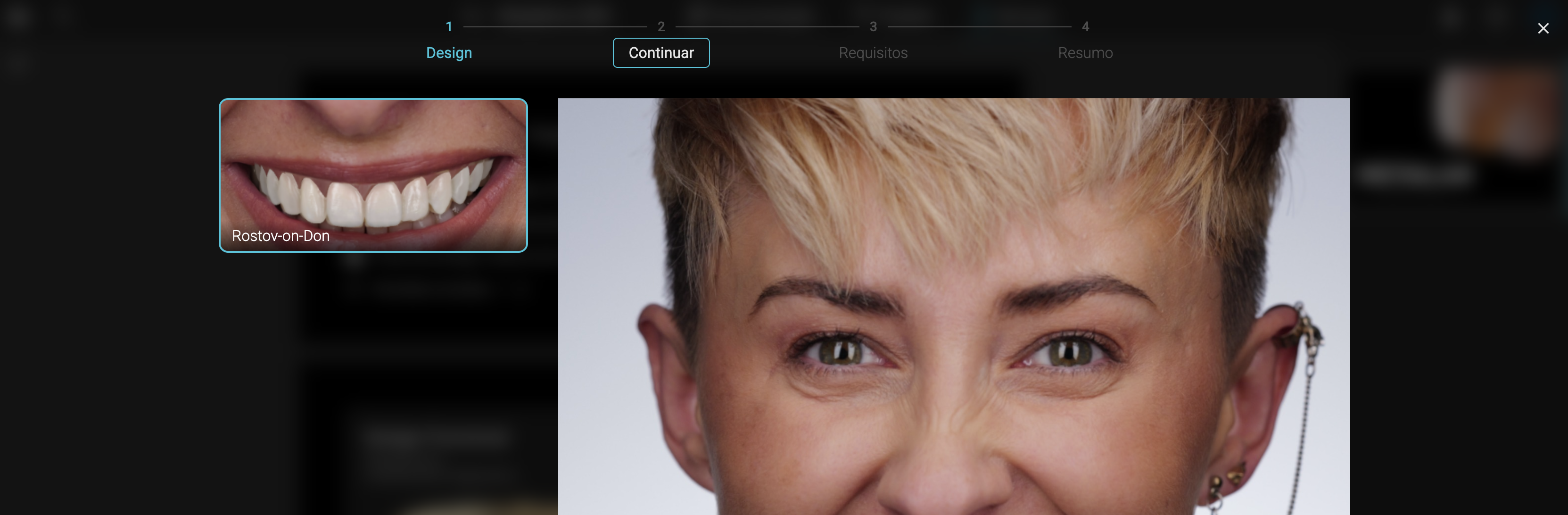This screenshot has height=515, width=1568.
Task: Click the Rostov-on-Don caption text
Action: pyautogui.click(x=281, y=236)
